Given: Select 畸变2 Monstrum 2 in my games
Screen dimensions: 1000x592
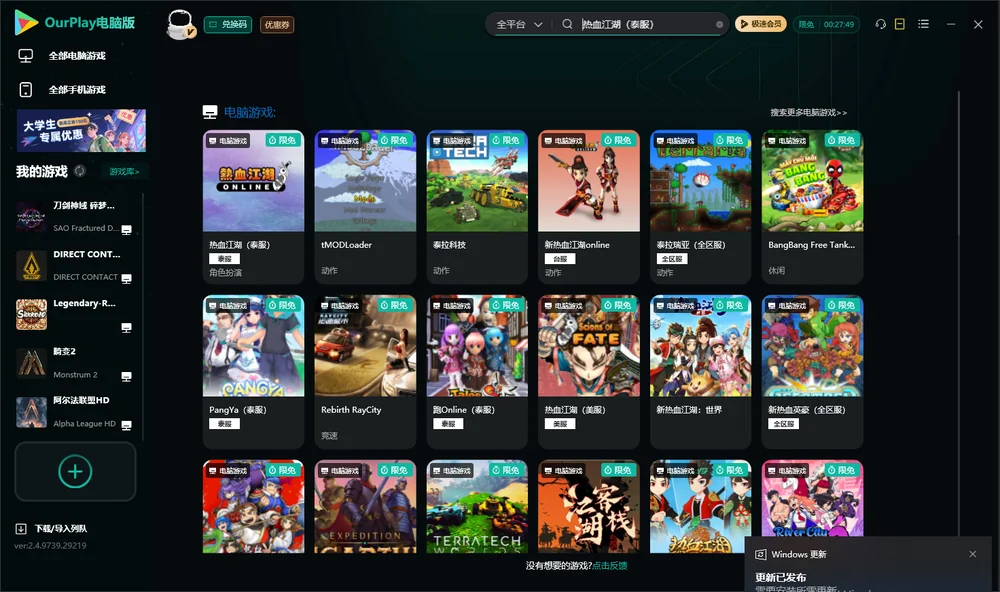Looking at the screenshot, I should pos(75,363).
